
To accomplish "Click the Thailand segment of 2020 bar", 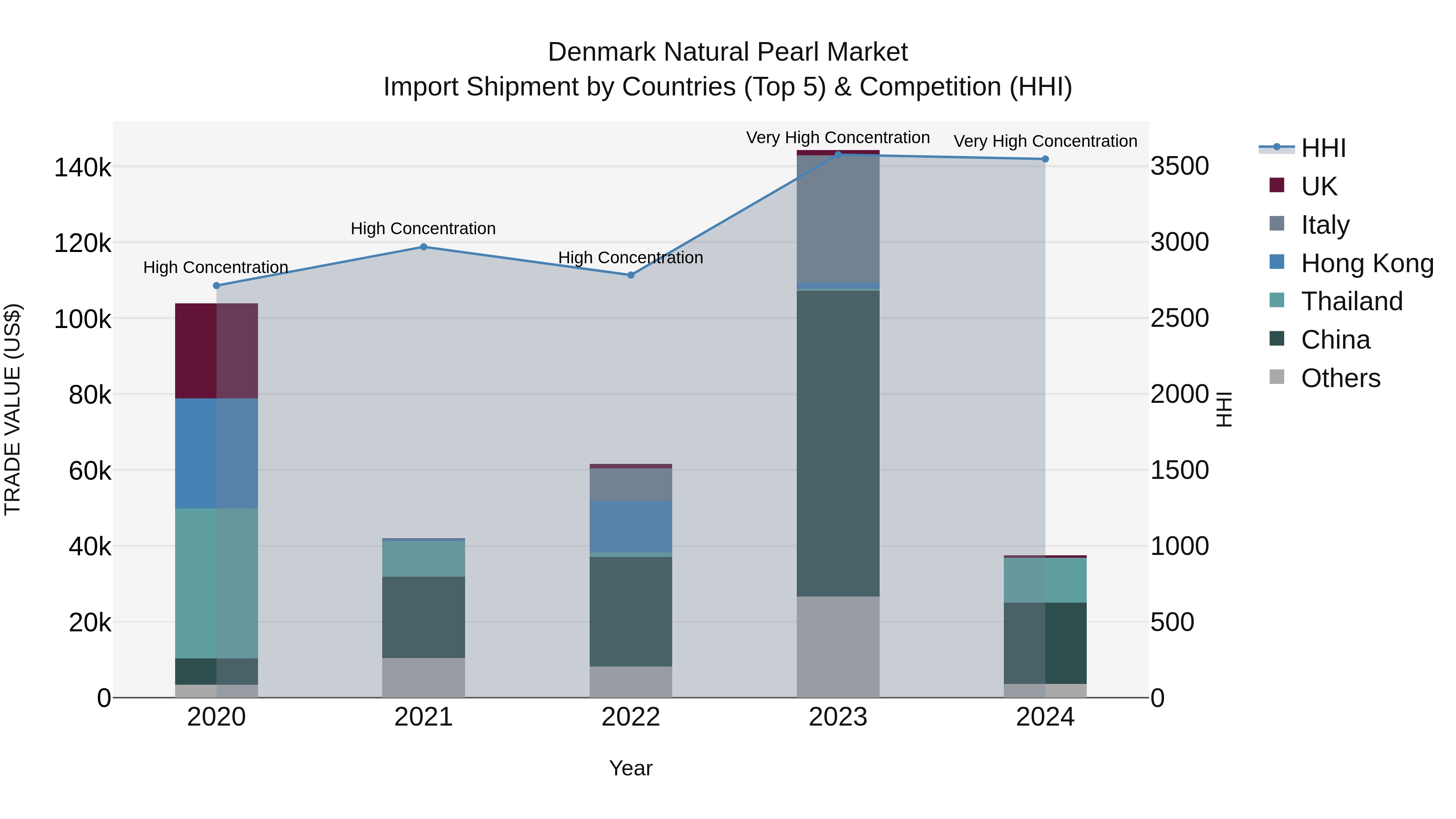I will click(x=216, y=583).
